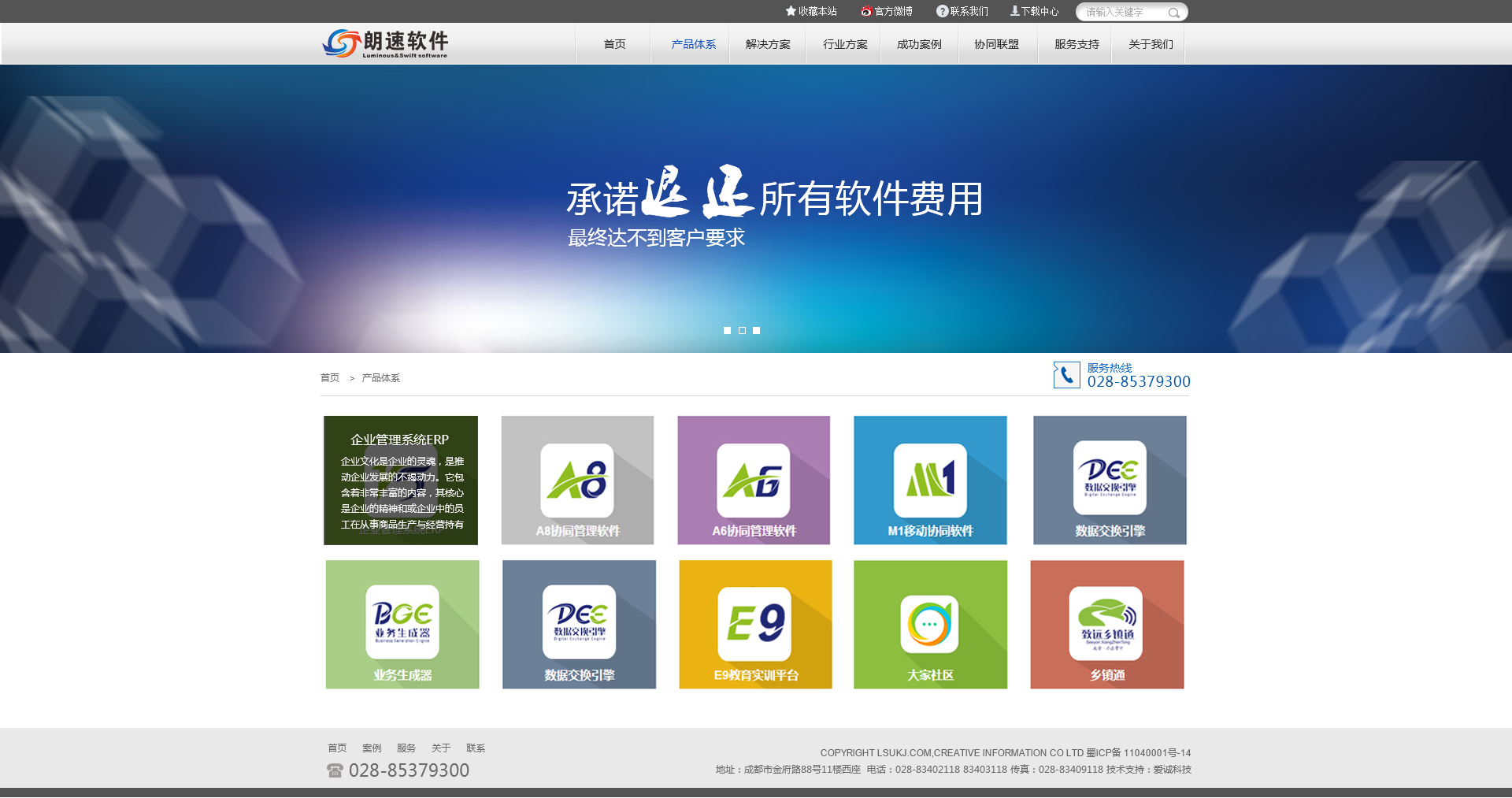Click the hotline number beside 服务热线

pos(1139,382)
